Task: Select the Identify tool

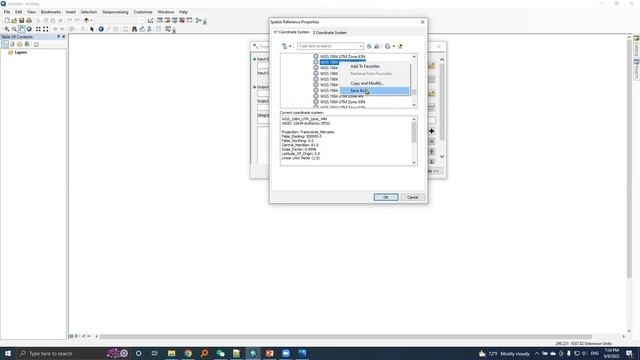Action: click(101, 29)
